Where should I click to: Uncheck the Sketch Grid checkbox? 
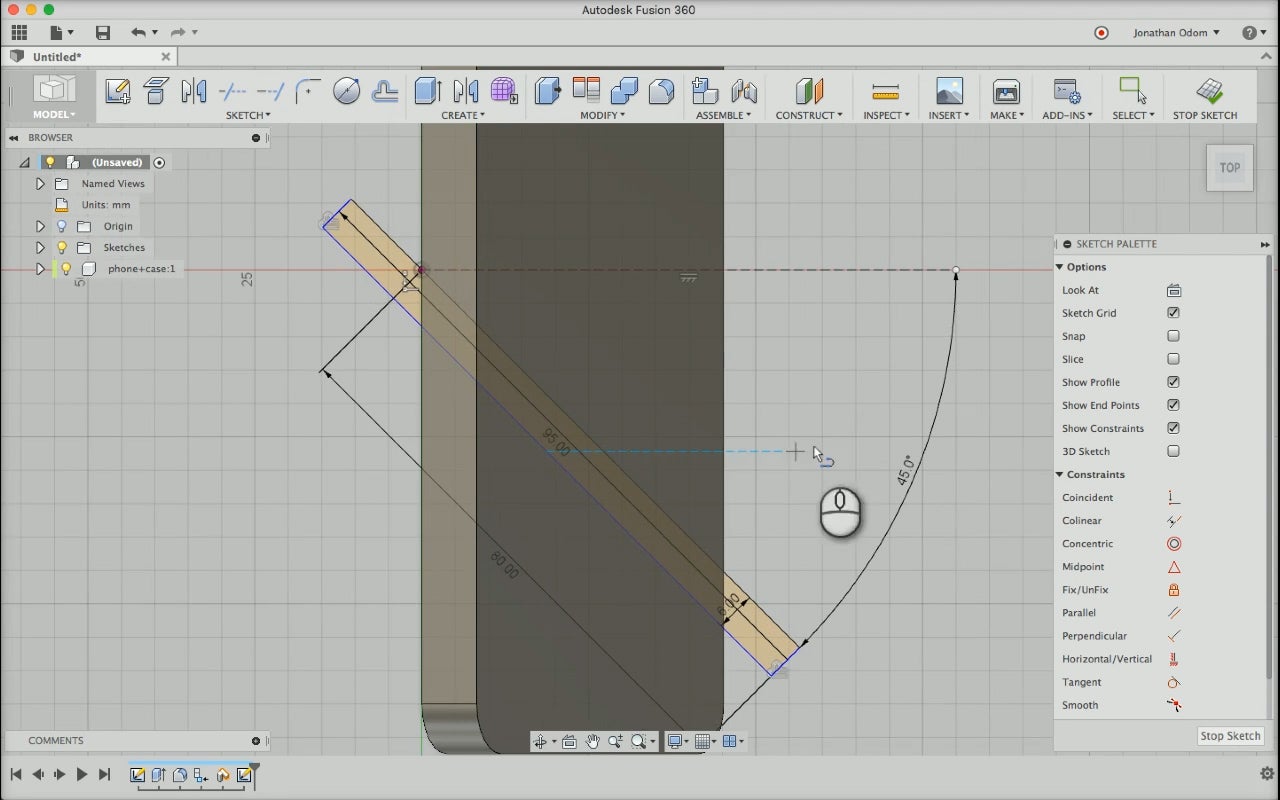click(x=1173, y=313)
